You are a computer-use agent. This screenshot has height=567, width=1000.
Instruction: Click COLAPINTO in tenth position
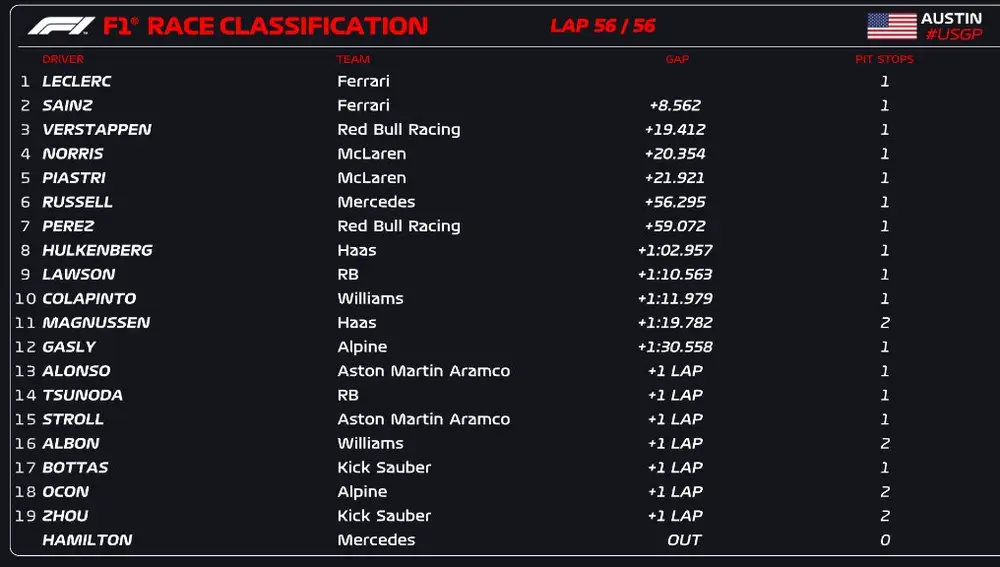click(x=89, y=298)
